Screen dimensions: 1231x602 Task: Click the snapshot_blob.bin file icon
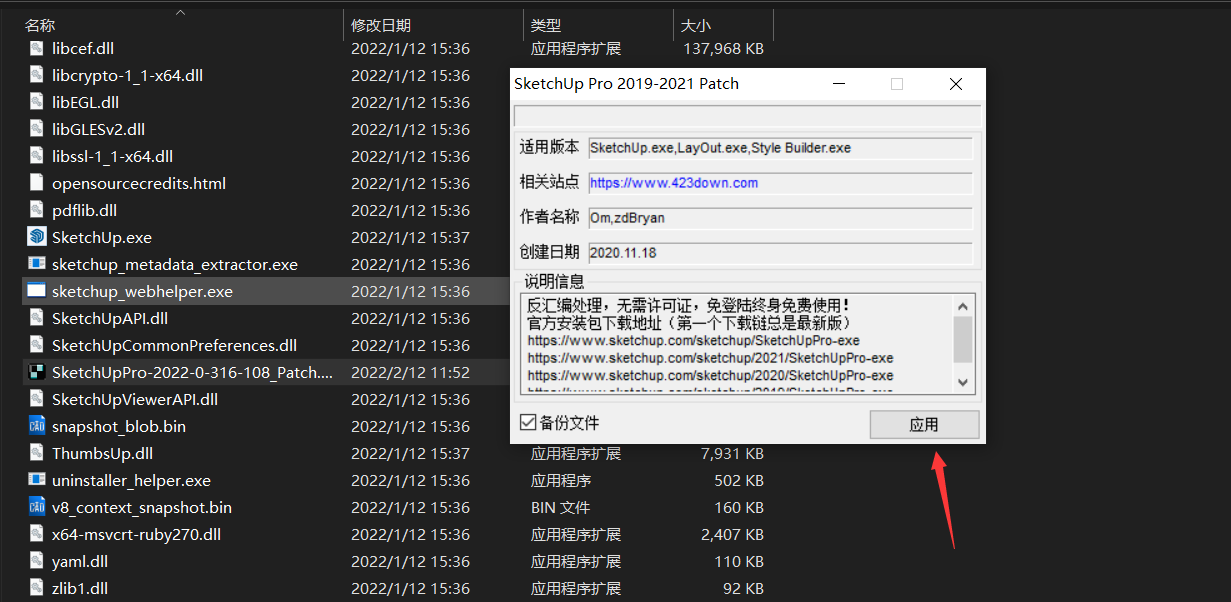[x=36, y=426]
